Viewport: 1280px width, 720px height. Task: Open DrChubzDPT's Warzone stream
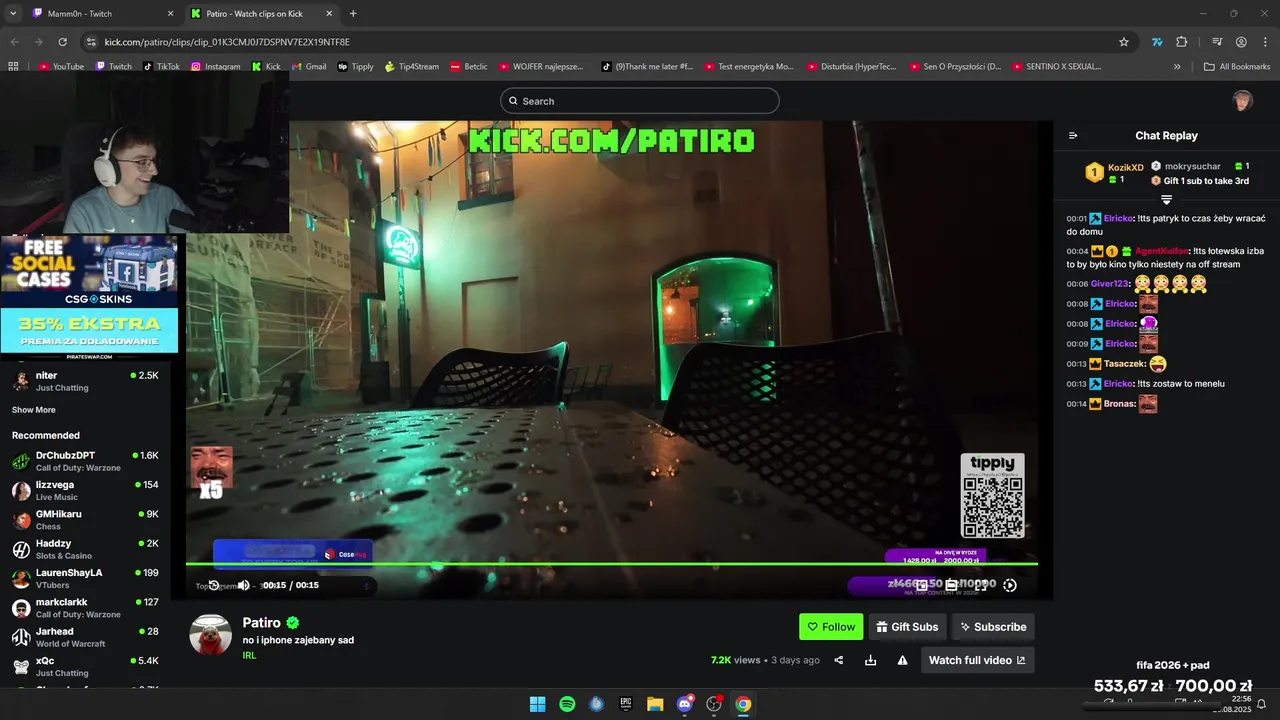point(85,461)
